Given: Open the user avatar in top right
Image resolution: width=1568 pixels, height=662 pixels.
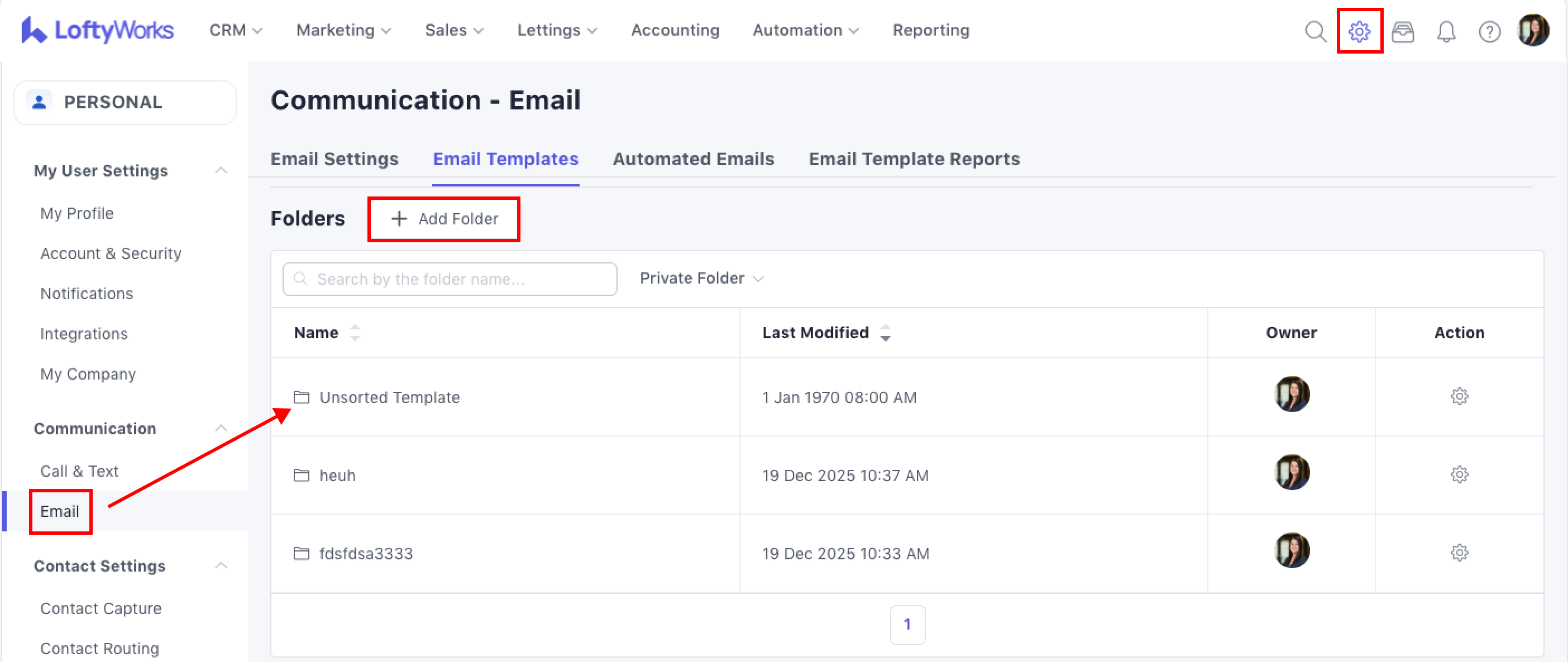Looking at the screenshot, I should 1533,31.
